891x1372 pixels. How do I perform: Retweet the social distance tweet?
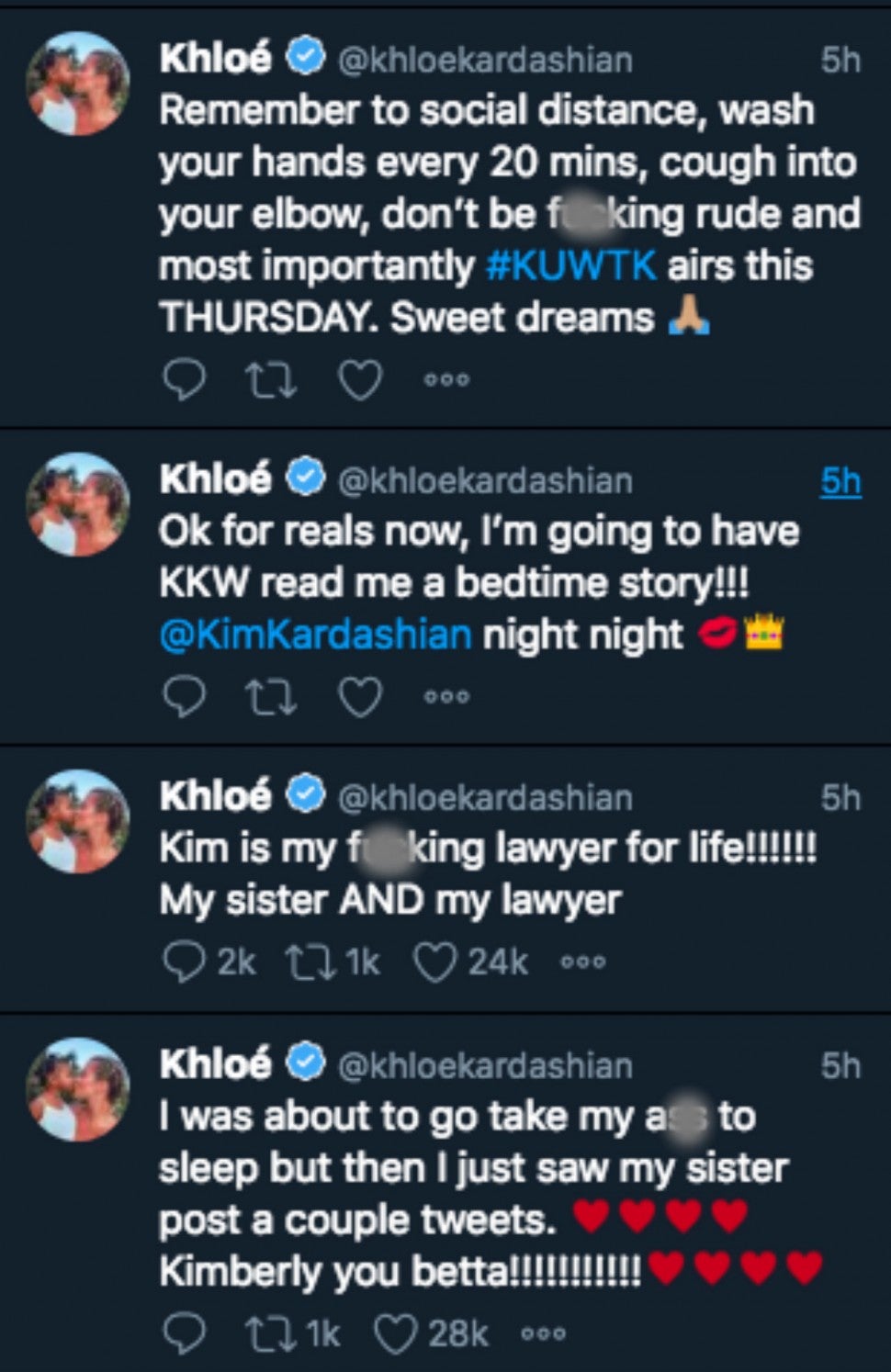pos(271,379)
